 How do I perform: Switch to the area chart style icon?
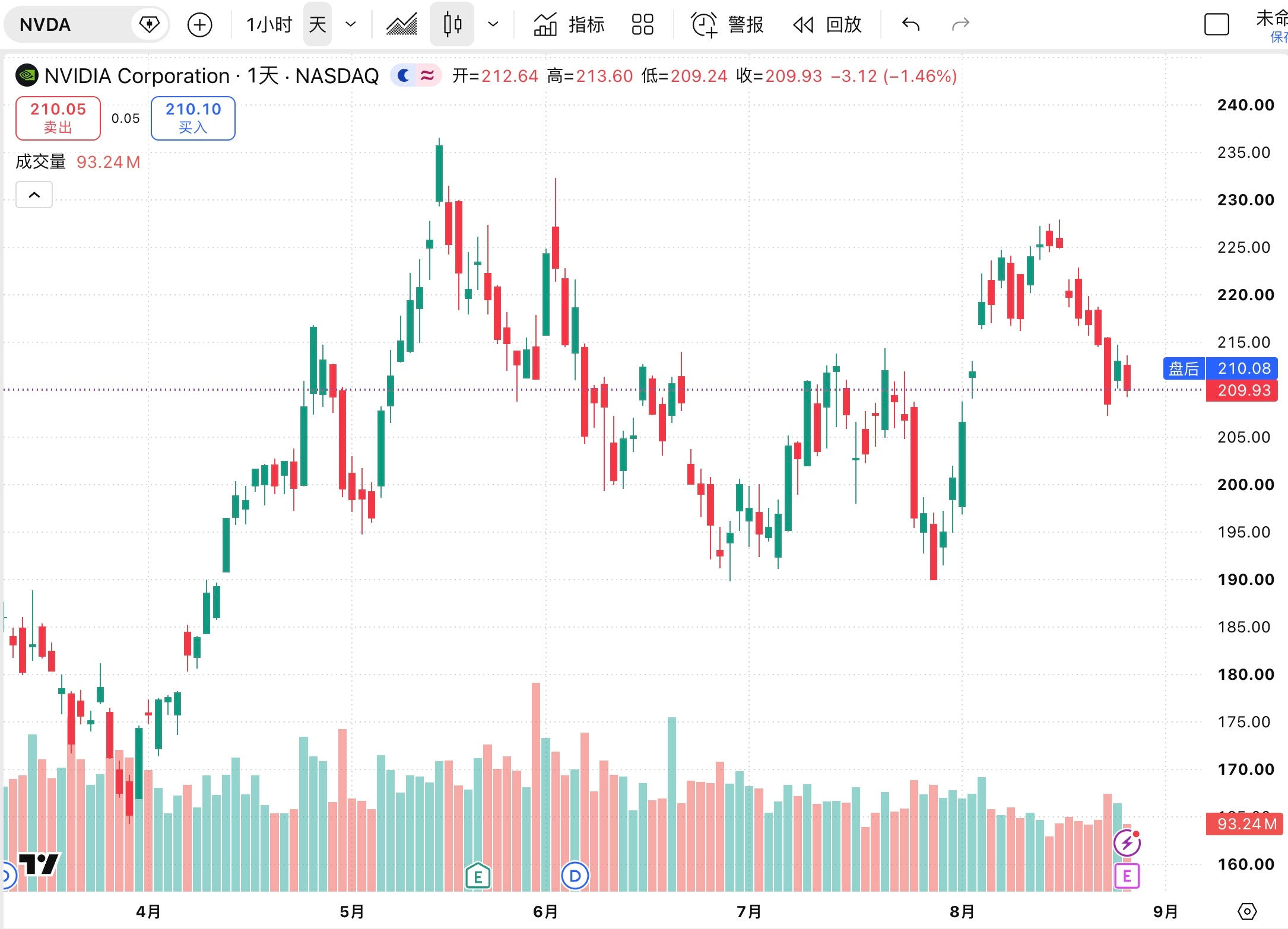(x=402, y=25)
